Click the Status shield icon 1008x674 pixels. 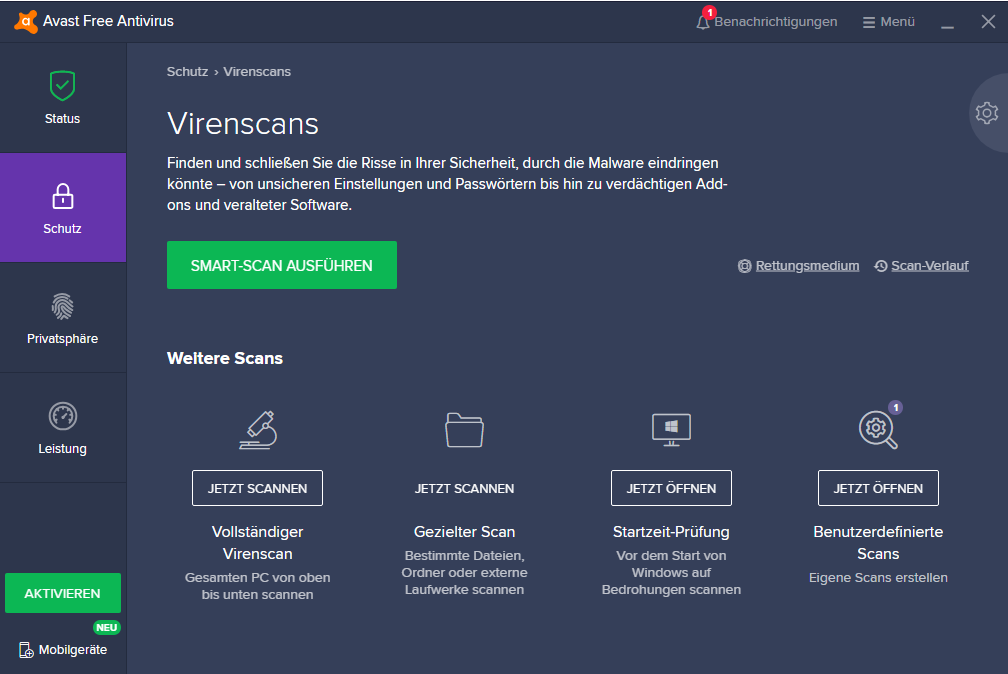click(62, 86)
